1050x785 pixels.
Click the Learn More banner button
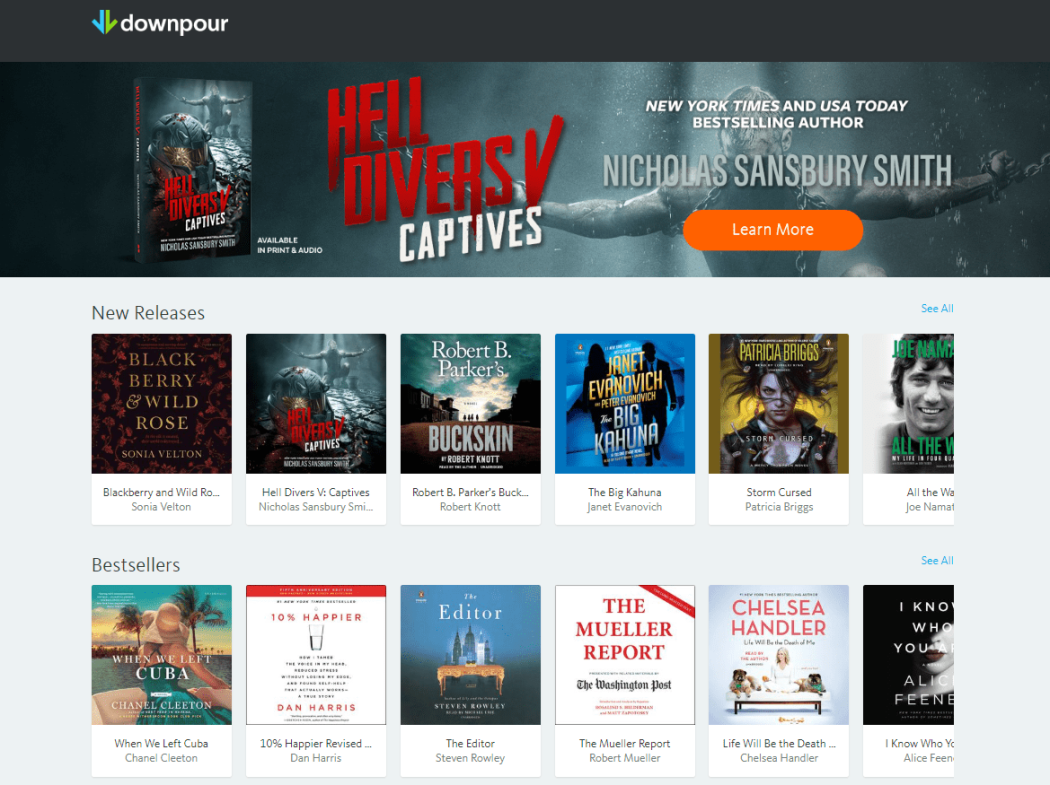coord(773,230)
